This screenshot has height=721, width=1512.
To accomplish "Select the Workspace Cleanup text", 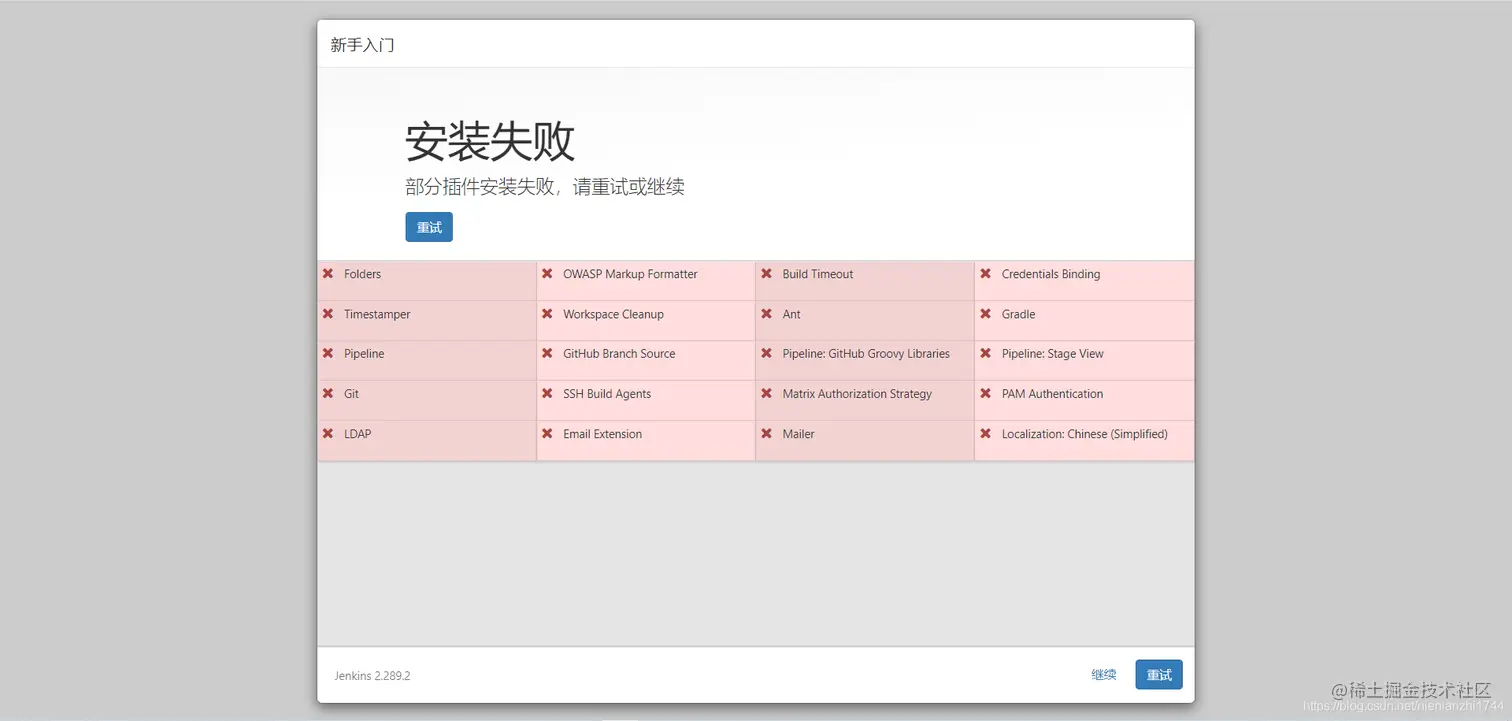I will 613,314.
